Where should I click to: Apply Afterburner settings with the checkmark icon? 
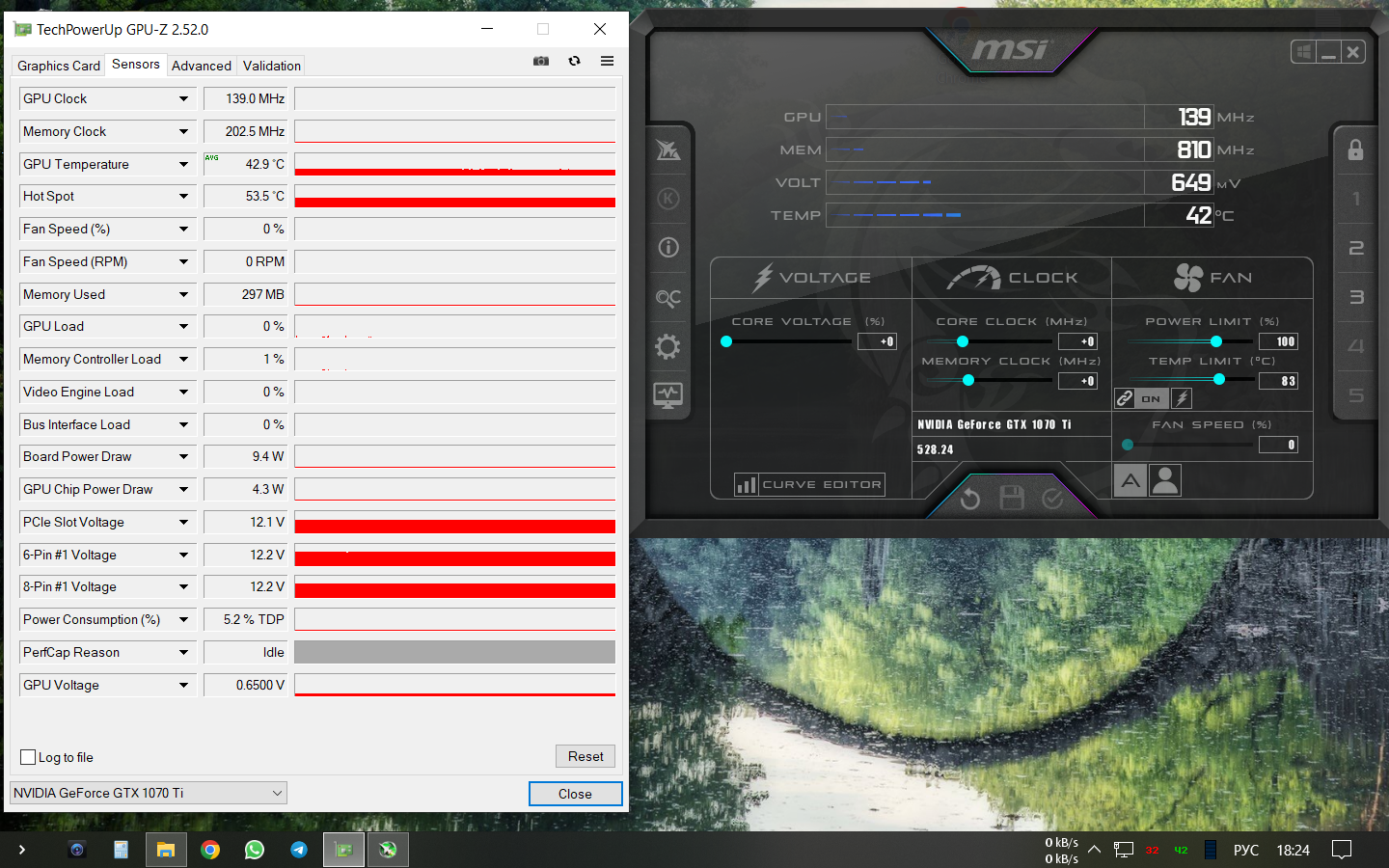(1053, 498)
